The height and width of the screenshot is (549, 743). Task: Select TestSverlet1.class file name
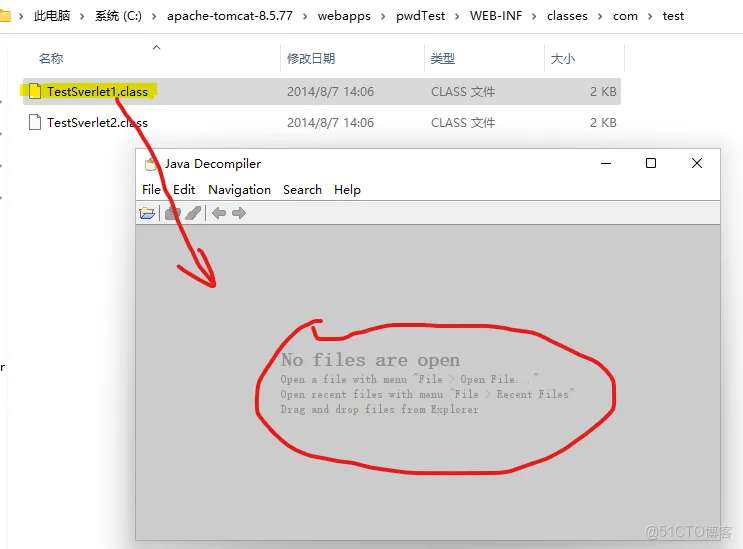click(x=97, y=91)
